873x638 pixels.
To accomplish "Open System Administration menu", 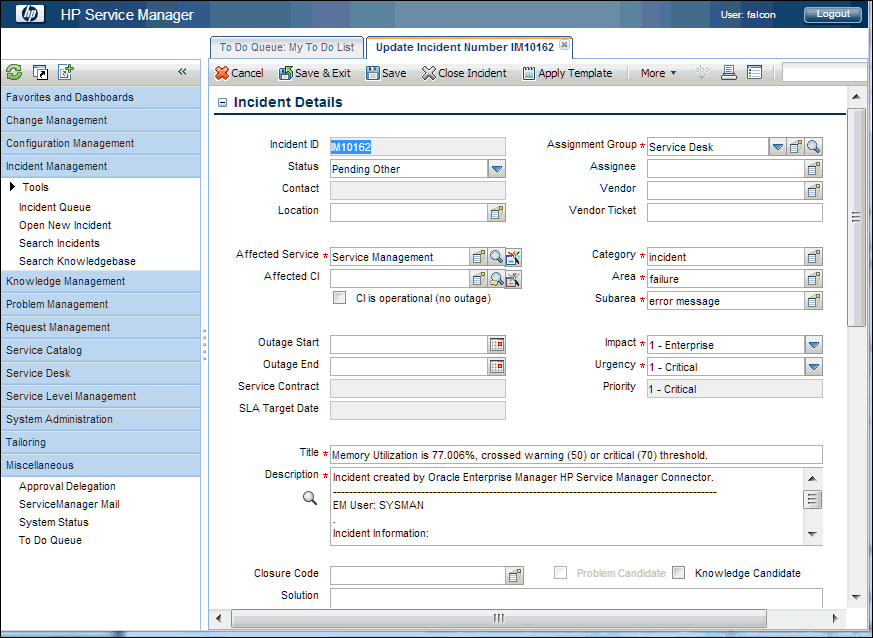I will [x=101, y=419].
